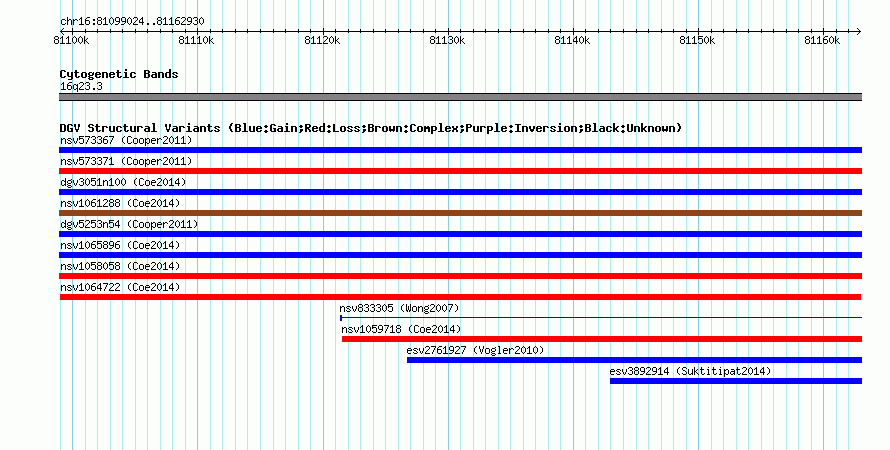Click the nsv573367 blue gain variant bar

(x=460, y=150)
